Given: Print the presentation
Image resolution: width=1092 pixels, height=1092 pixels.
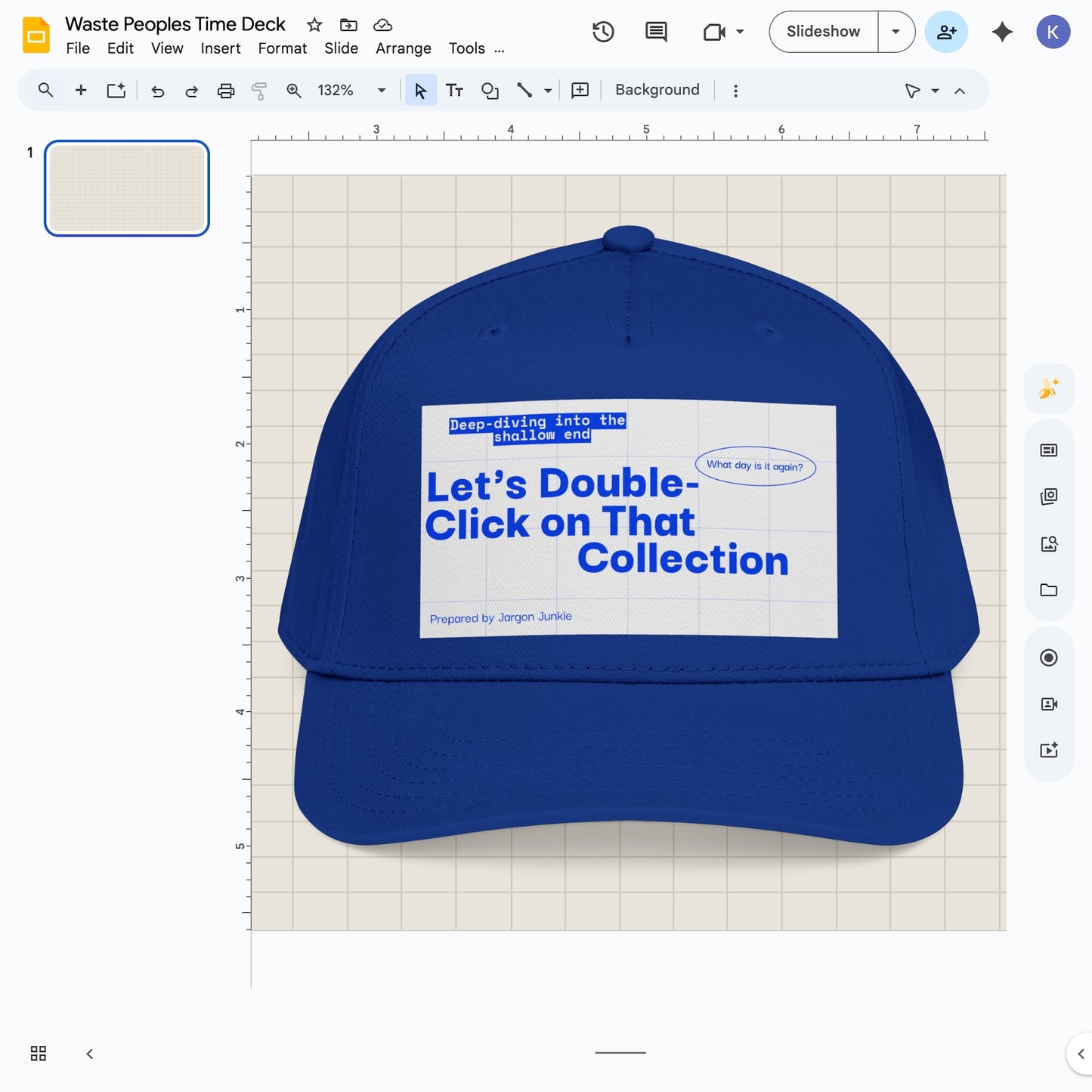Looking at the screenshot, I should tap(225, 91).
